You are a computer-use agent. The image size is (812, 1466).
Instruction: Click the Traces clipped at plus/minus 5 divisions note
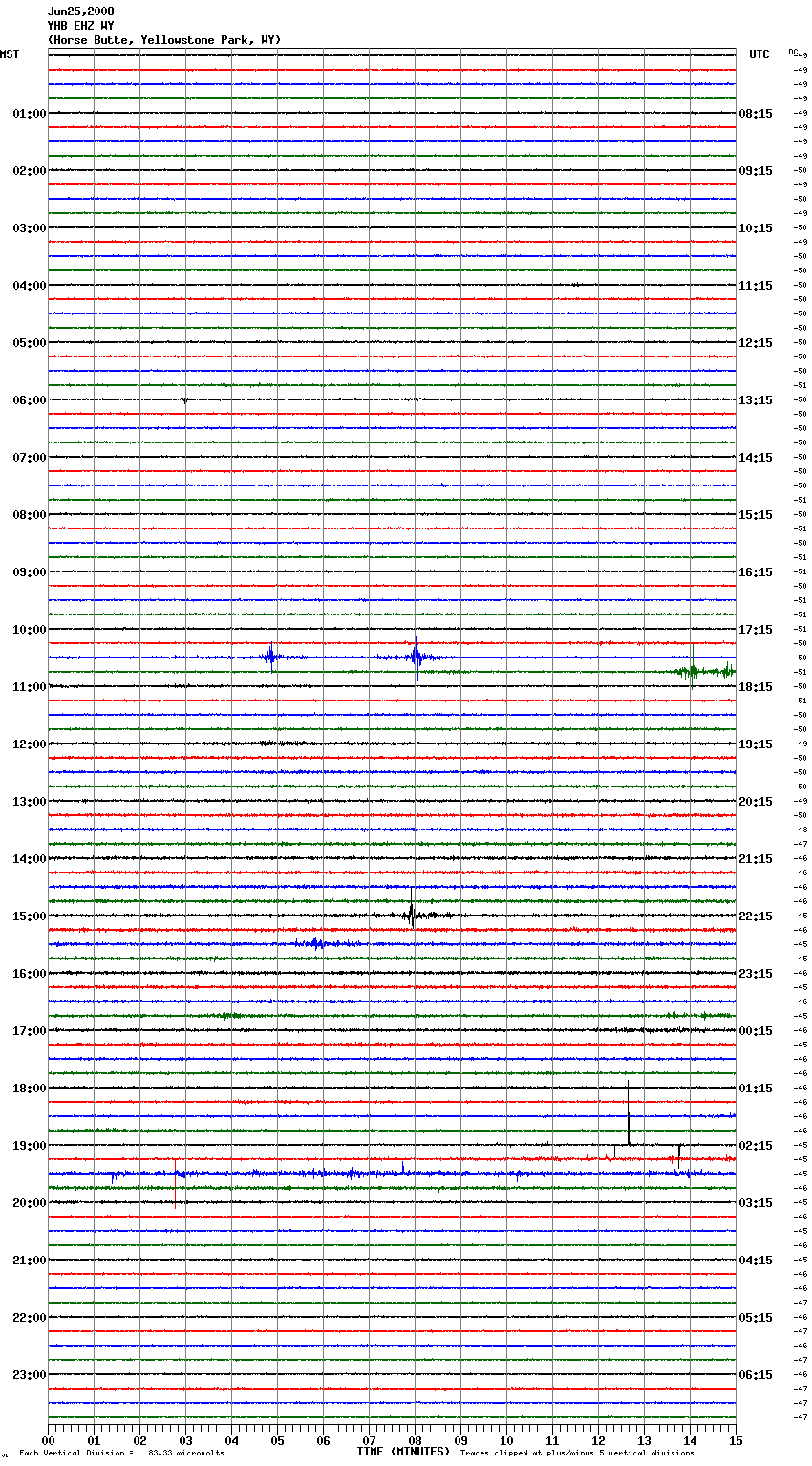pos(578,1453)
